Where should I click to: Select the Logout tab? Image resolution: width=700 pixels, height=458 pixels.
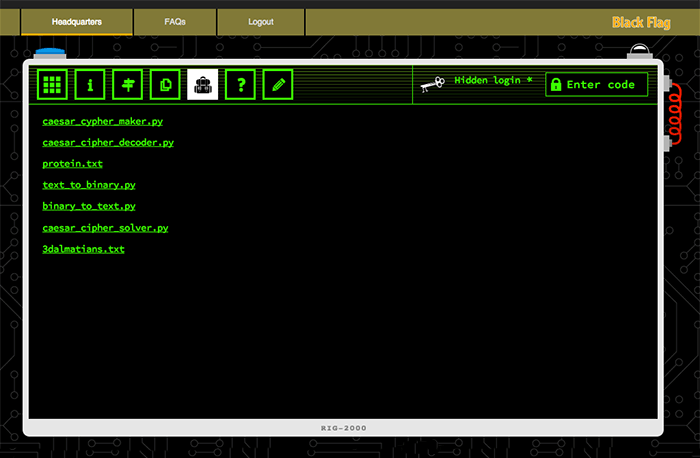pyautogui.click(x=261, y=22)
